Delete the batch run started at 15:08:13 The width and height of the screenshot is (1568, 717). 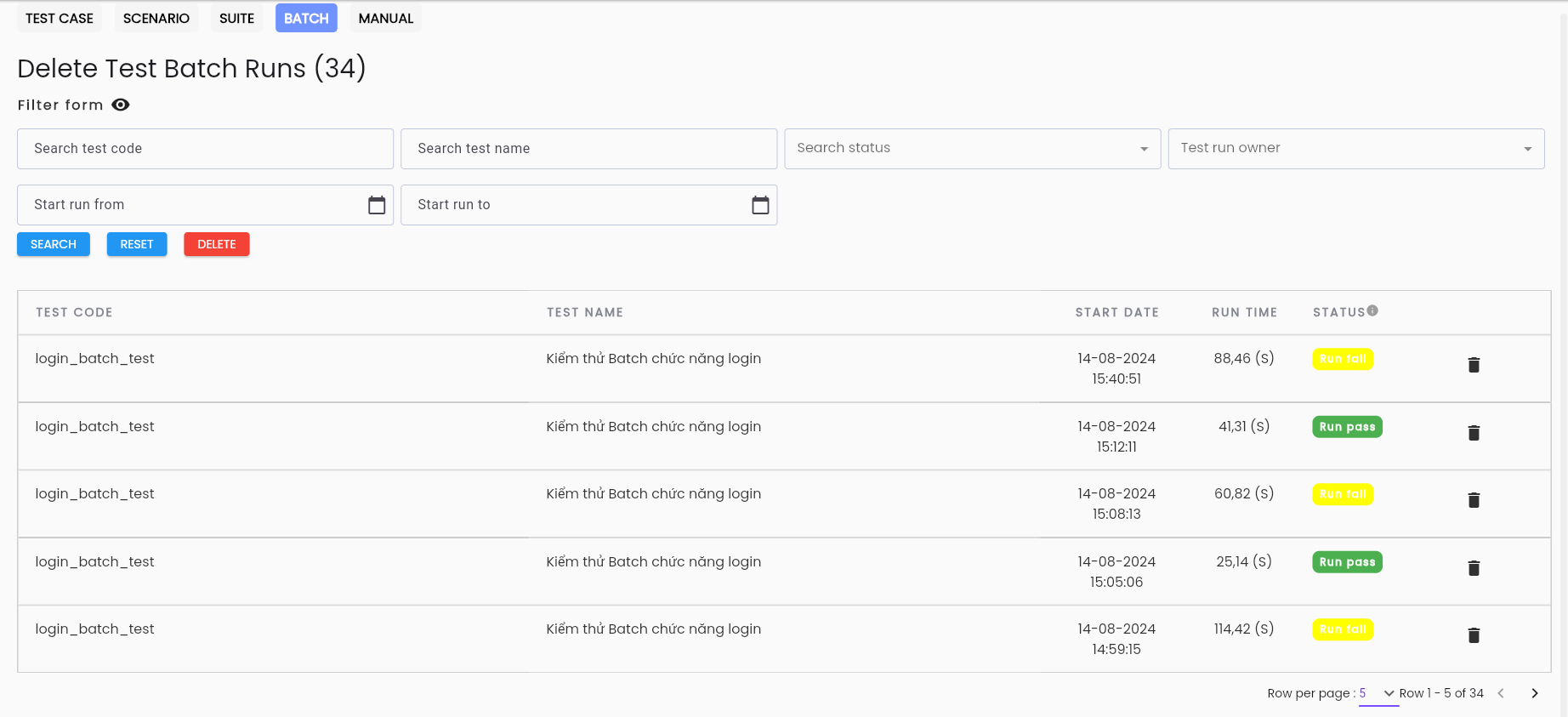1474,500
